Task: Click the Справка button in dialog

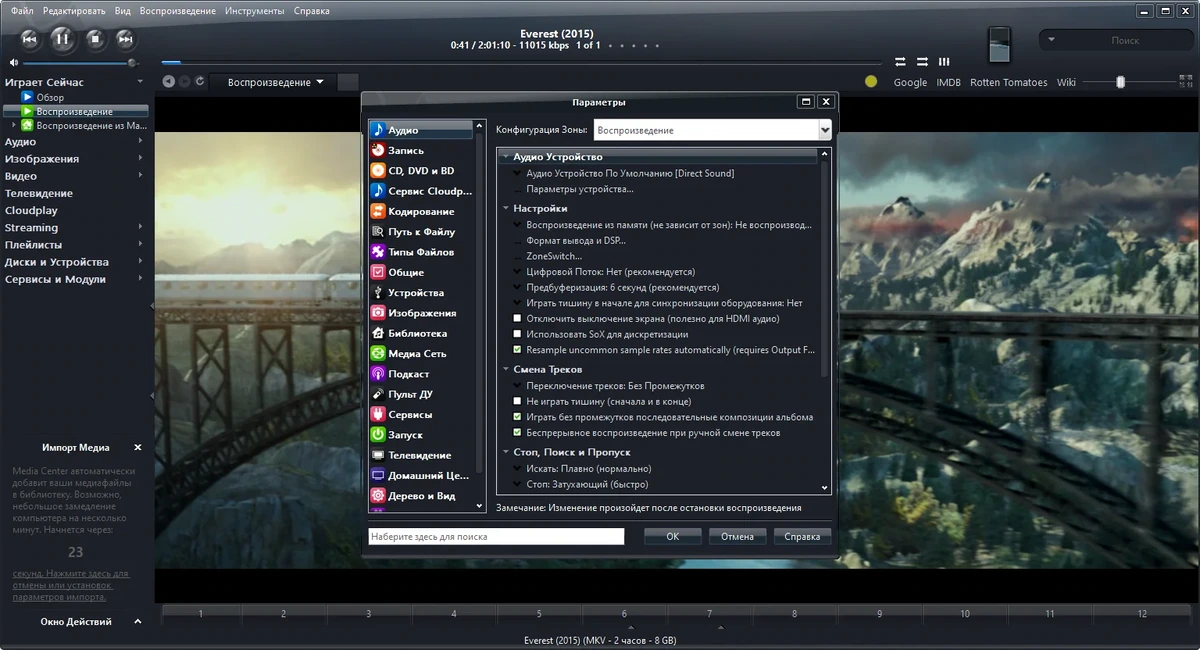Action: click(803, 537)
